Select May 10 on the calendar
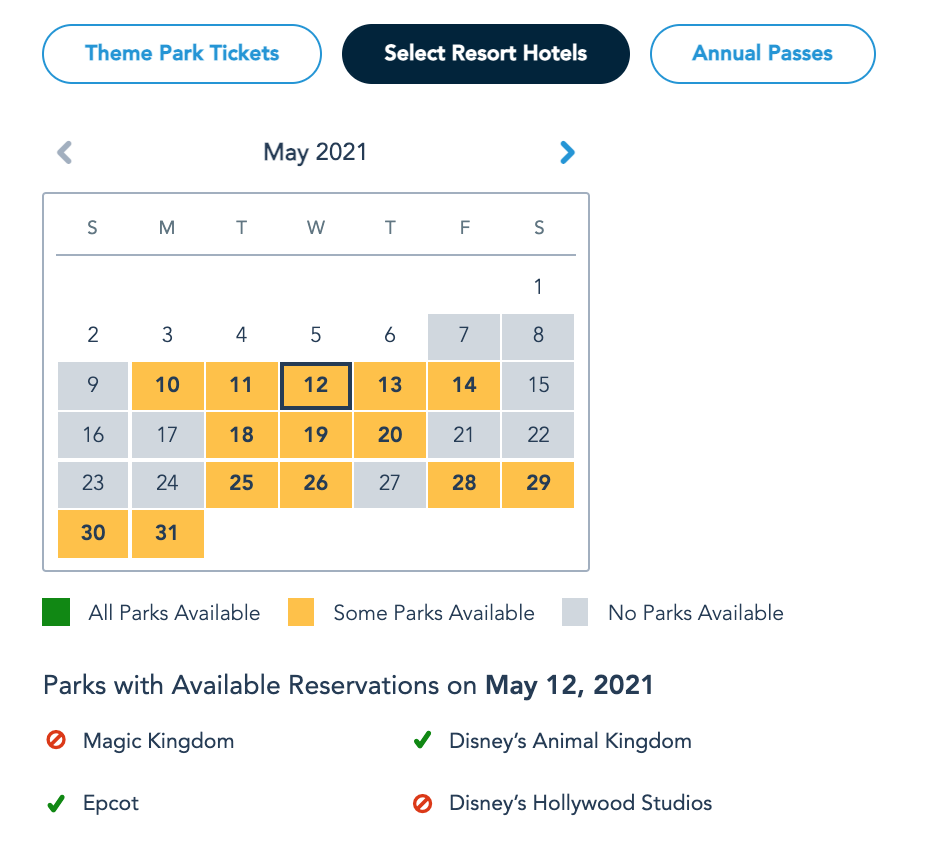Screen dimensions: 940x846 (x=167, y=386)
